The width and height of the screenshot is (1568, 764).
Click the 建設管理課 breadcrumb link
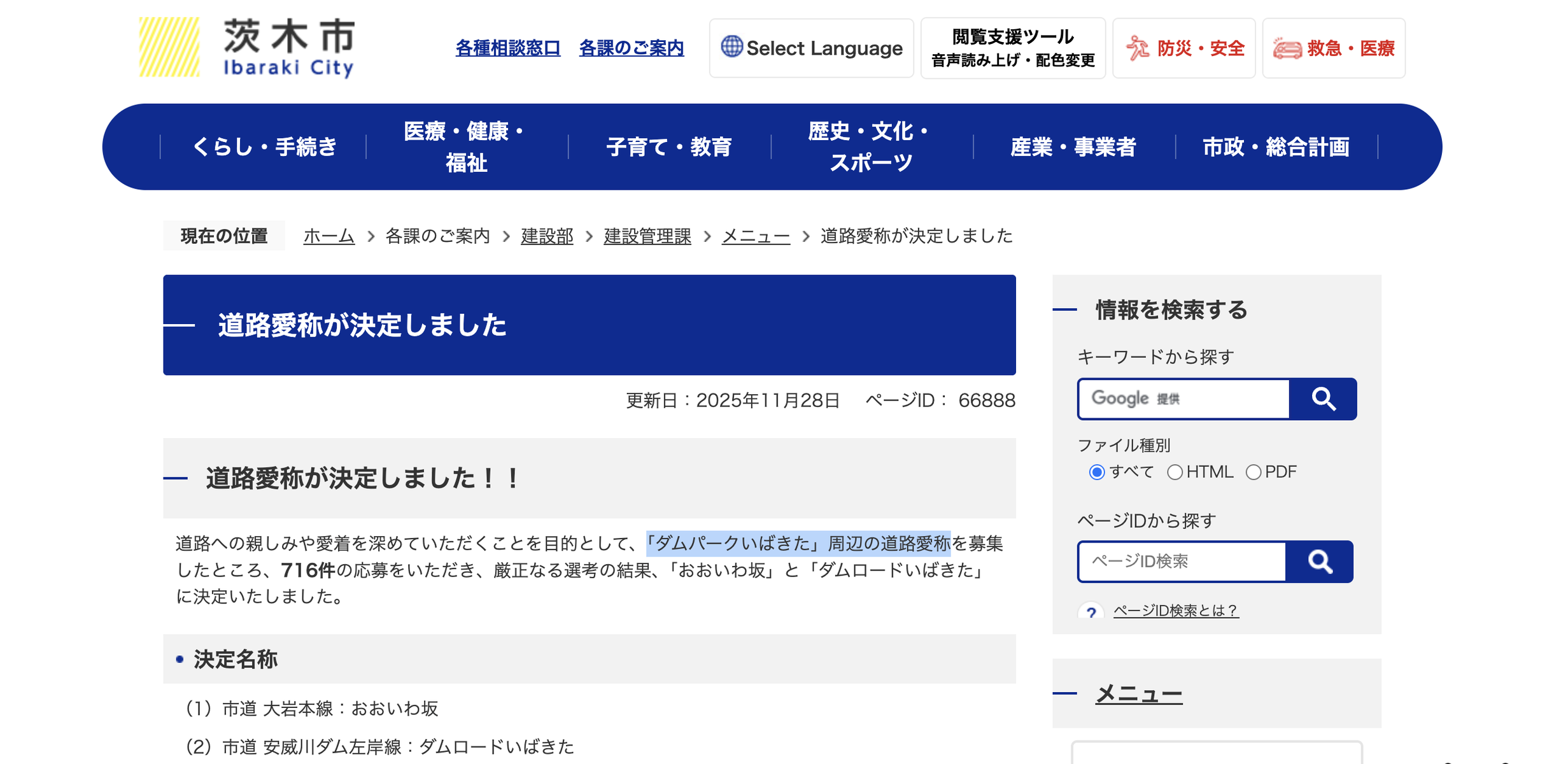(647, 236)
